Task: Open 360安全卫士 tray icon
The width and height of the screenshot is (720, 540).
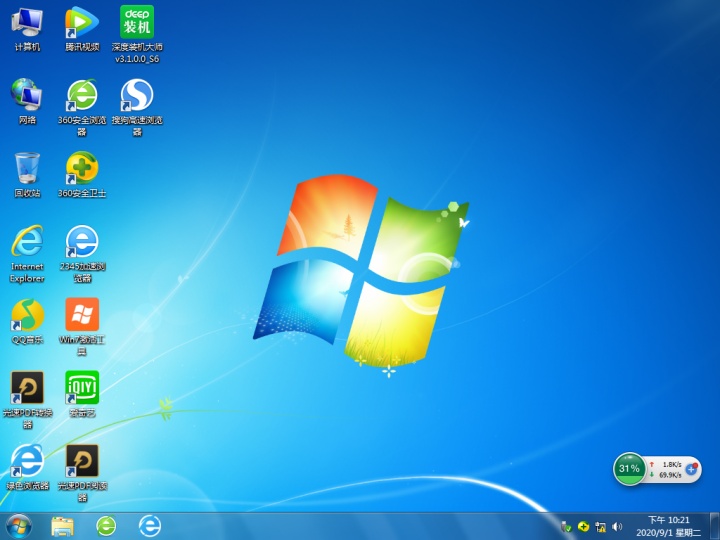Action: 583,526
